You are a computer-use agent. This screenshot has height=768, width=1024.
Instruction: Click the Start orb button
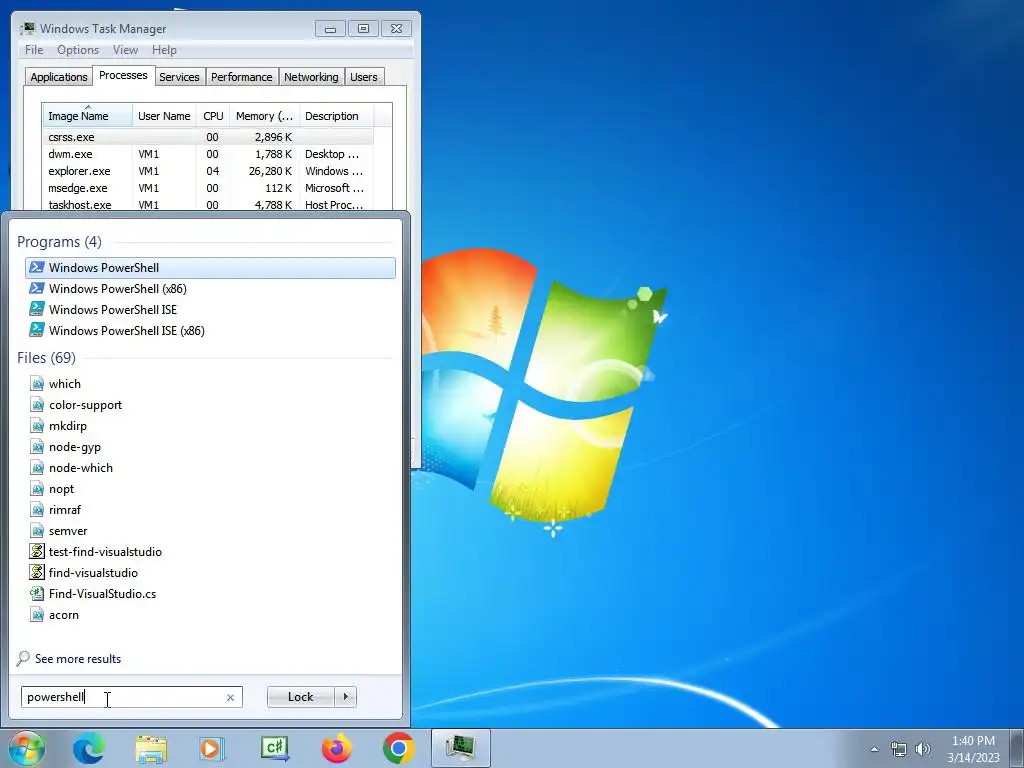(x=27, y=748)
